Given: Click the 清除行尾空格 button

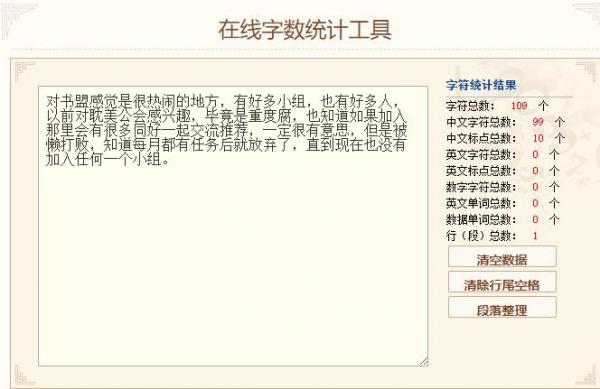Looking at the screenshot, I should click(502, 282).
